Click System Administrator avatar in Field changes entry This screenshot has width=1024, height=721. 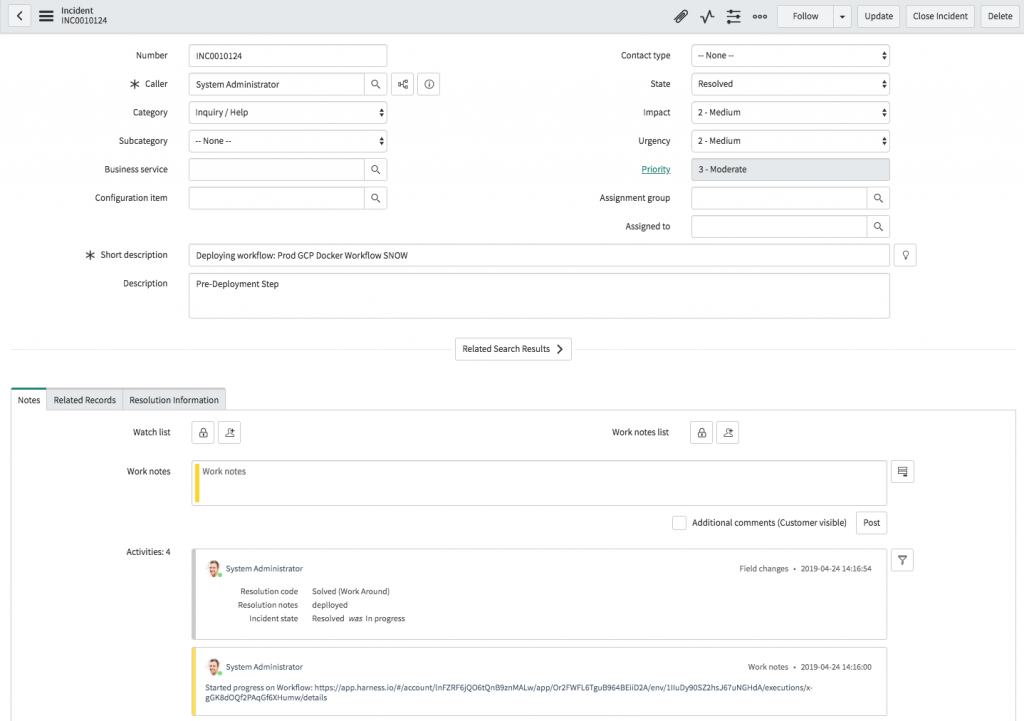point(214,569)
